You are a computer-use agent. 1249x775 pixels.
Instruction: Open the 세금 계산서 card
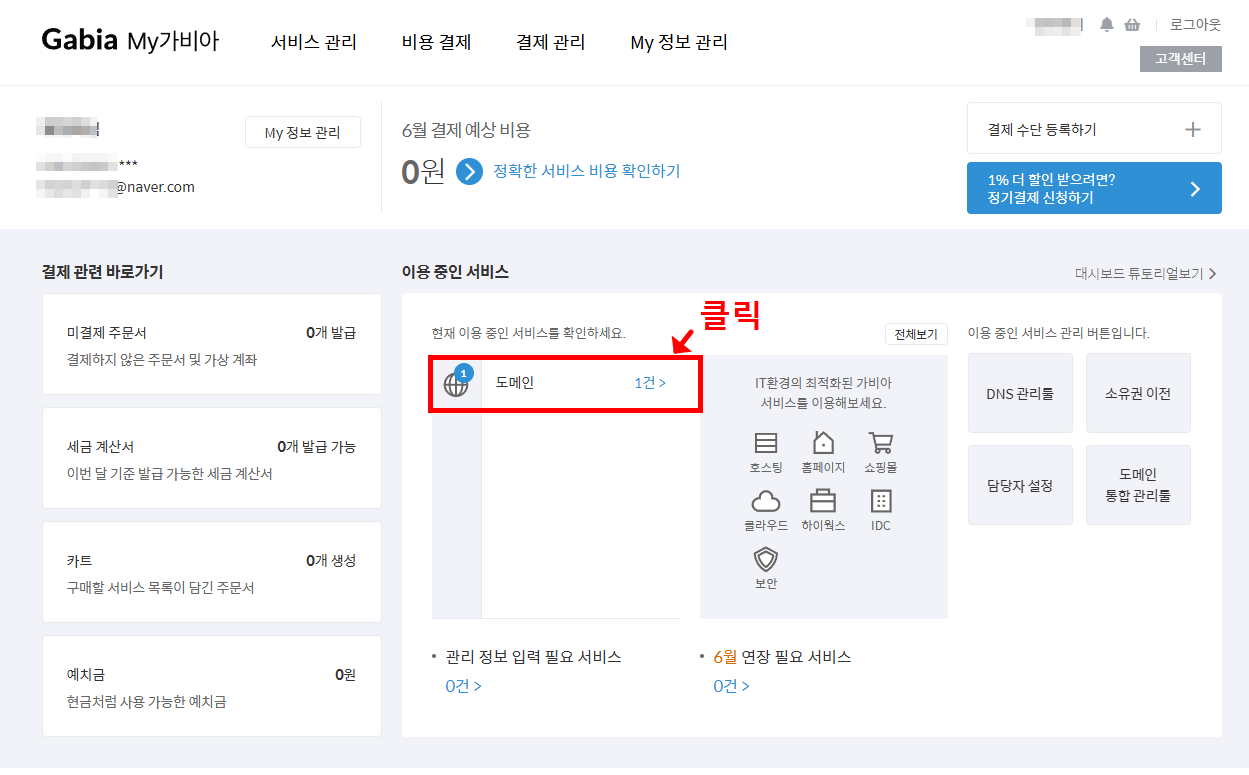(212, 458)
